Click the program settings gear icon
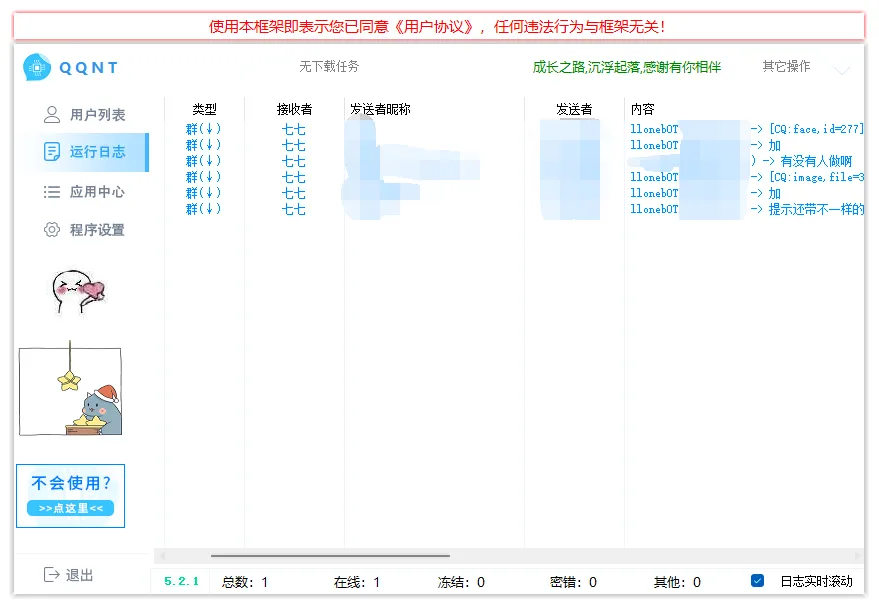The width and height of the screenshot is (879, 605). (52, 230)
